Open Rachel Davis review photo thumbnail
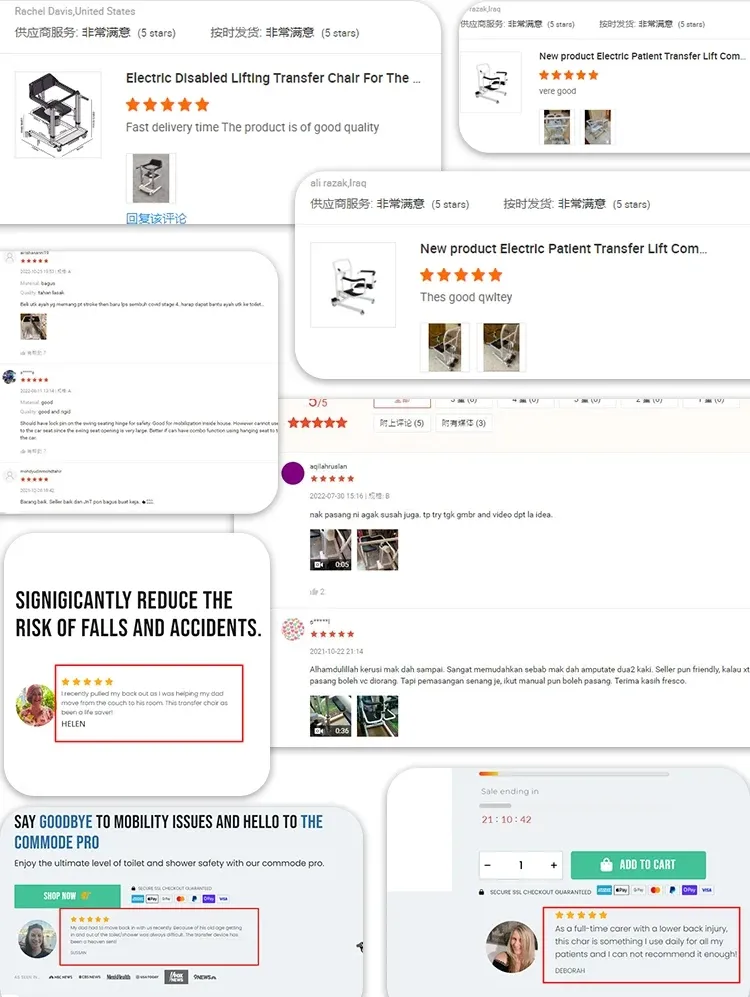 tap(151, 178)
